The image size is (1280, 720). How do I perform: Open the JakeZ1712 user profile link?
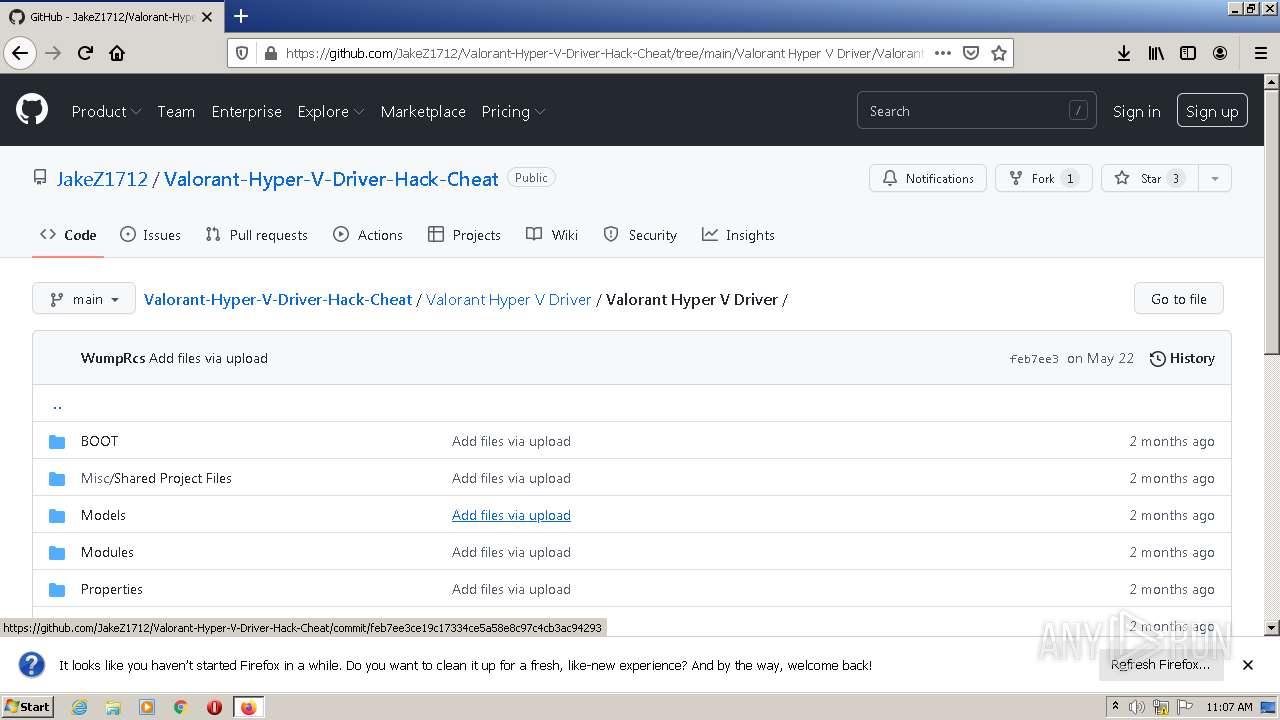[x=102, y=179]
